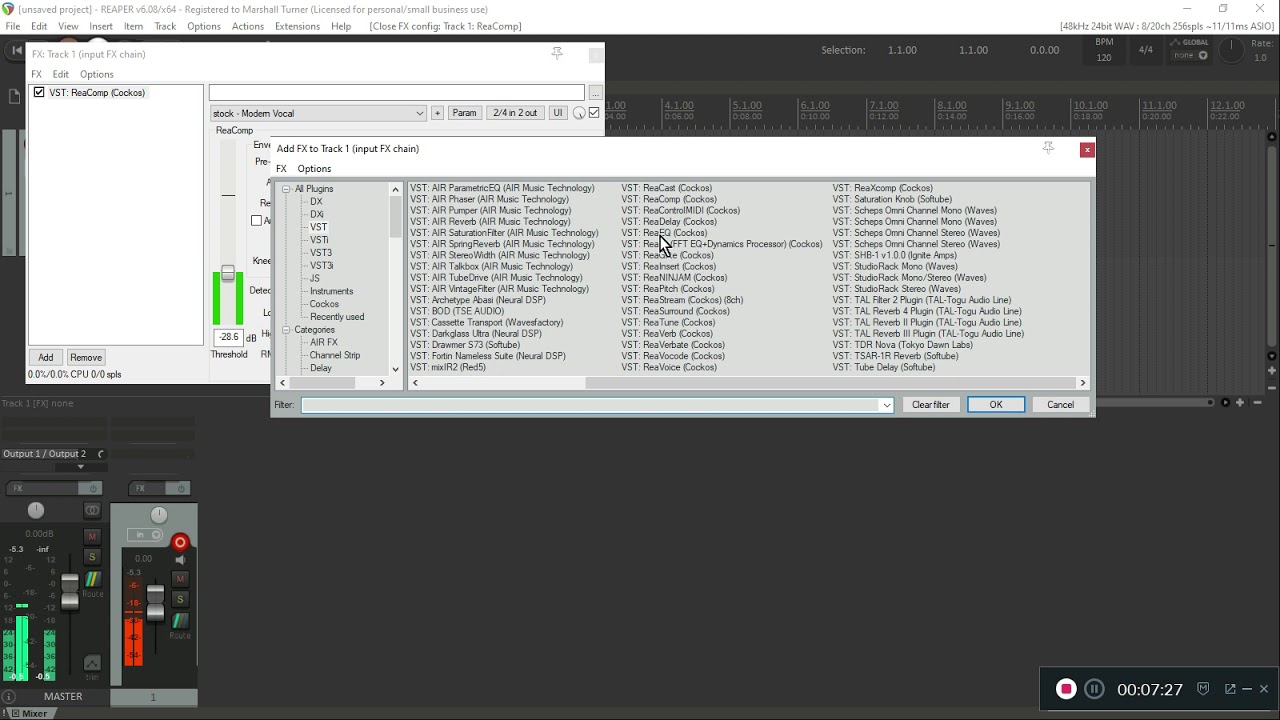The width and height of the screenshot is (1280, 720).
Task: Collapse the All Plugins tree node
Action: click(286, 189)
